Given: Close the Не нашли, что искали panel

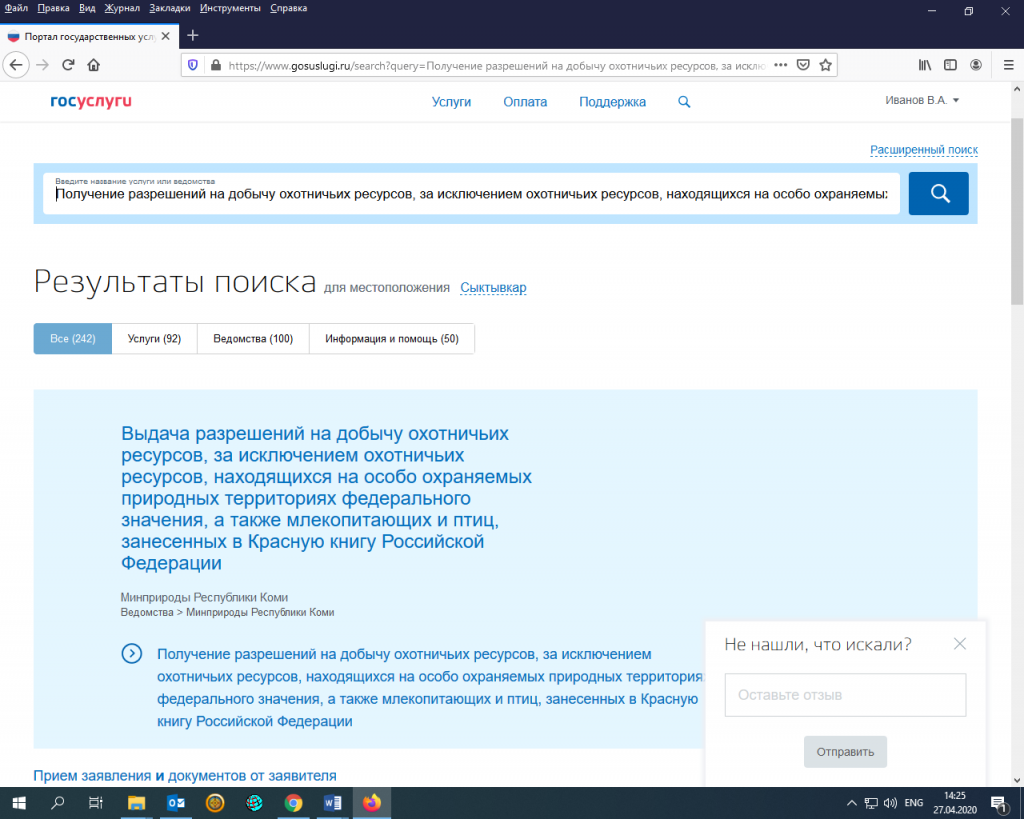Looking at the screenshot, I should [x=960, y=644].
